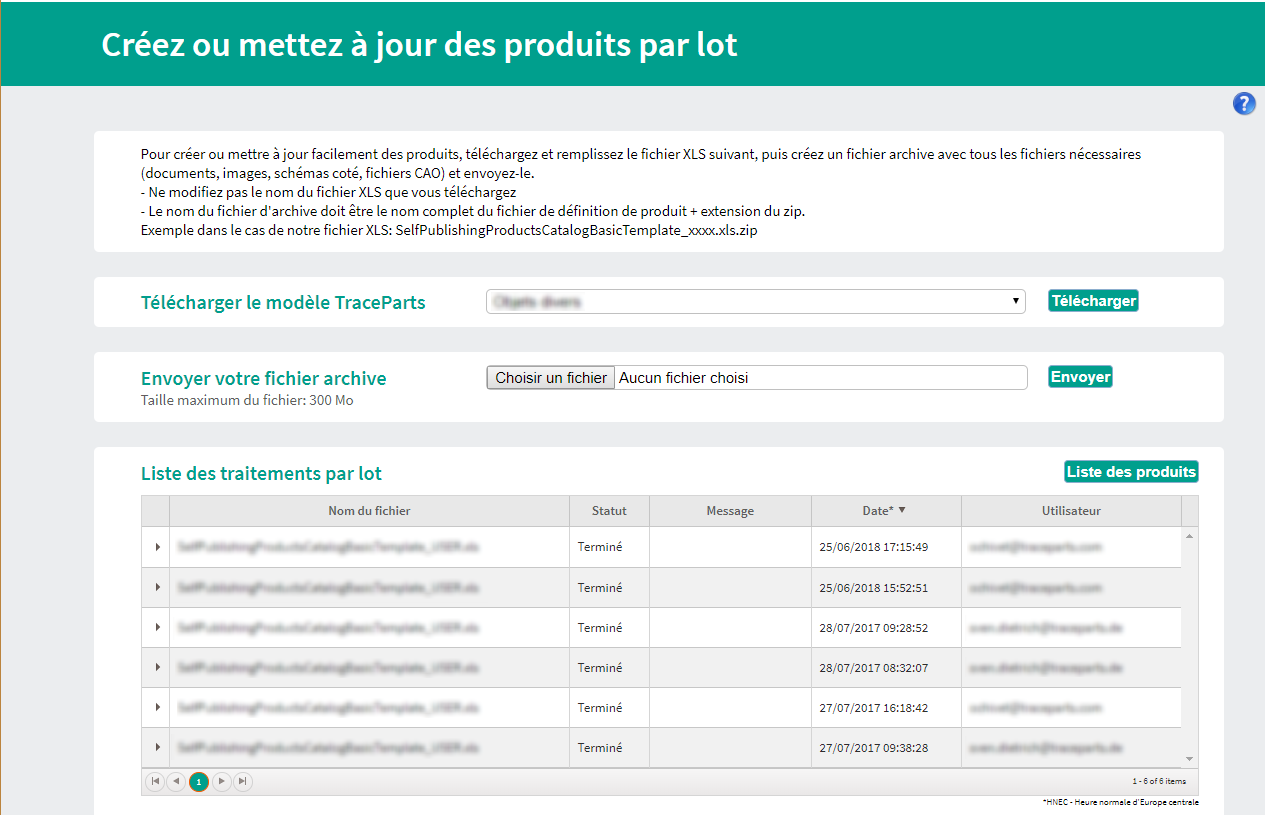The height and width of the screenshot is (815, 1265).
Task: Select page 1 in the pager
Action: (199, 782)
